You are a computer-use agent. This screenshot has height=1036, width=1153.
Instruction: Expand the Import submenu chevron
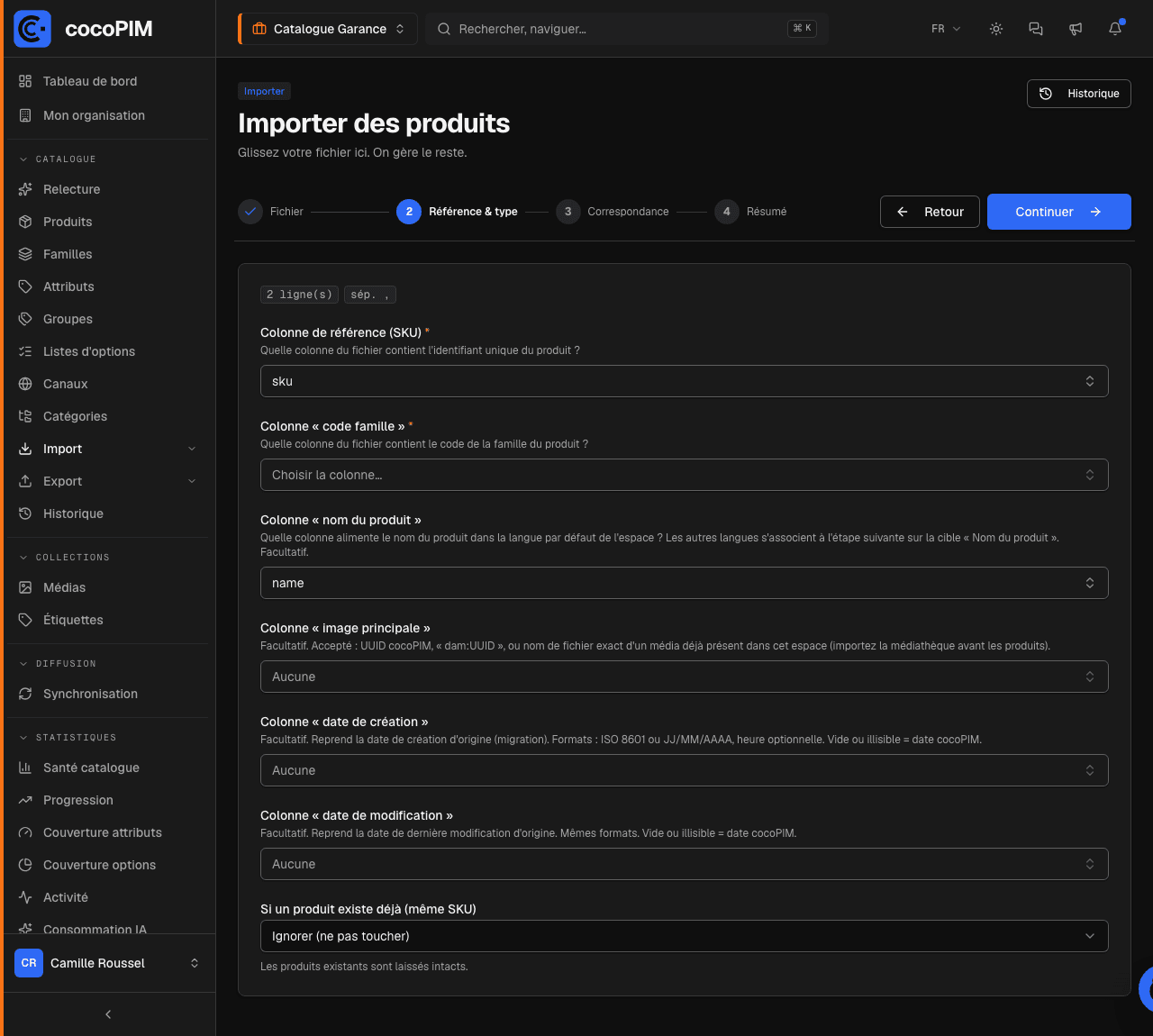192,449
